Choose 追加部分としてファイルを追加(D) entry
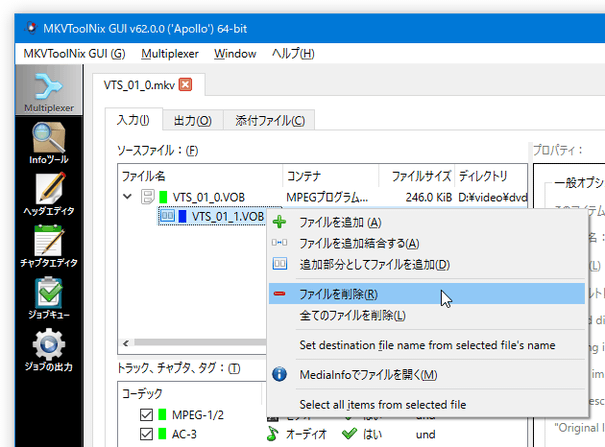Screen dimensions: 605x447 tap(427, 264)
